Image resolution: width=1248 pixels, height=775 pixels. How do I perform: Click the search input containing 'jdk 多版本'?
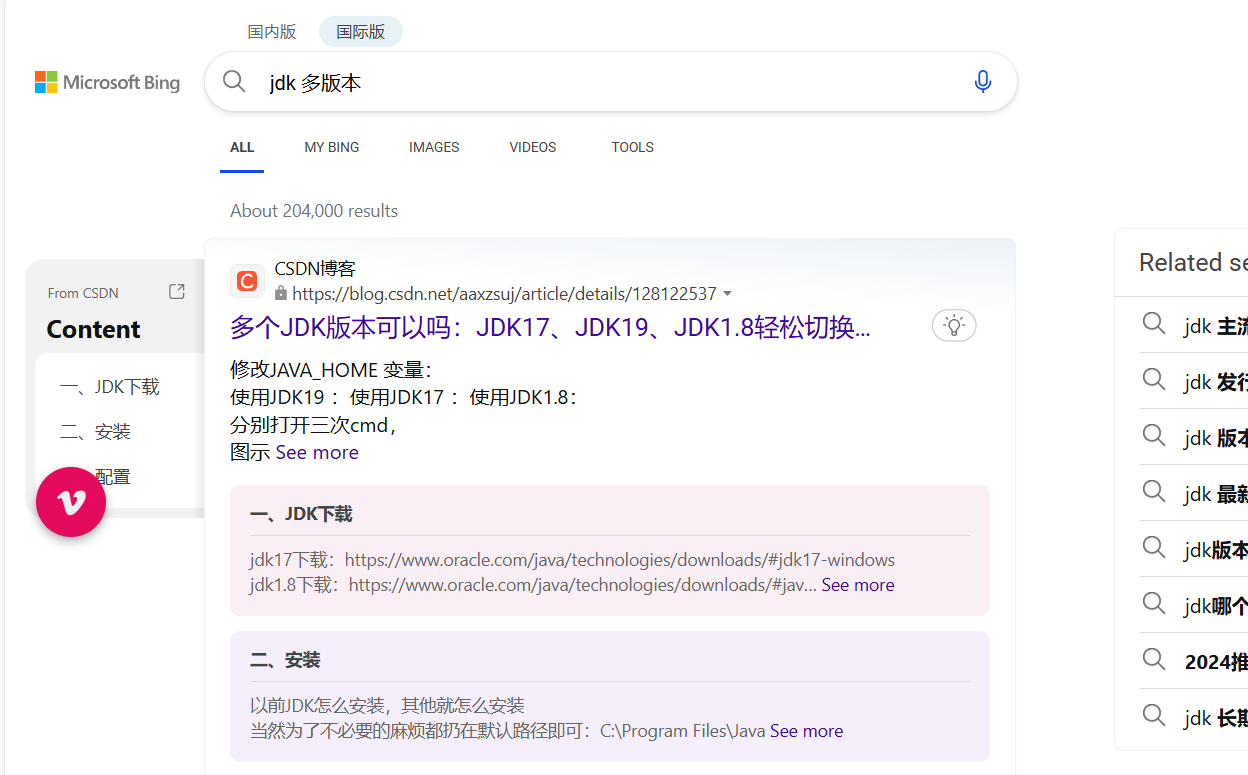(610, 82)
